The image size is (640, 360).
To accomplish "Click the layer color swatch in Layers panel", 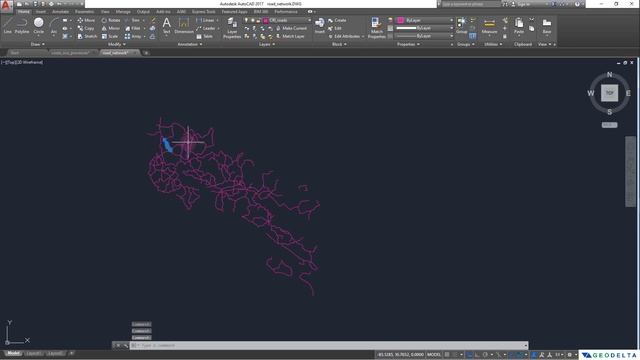I will (266, 20).
